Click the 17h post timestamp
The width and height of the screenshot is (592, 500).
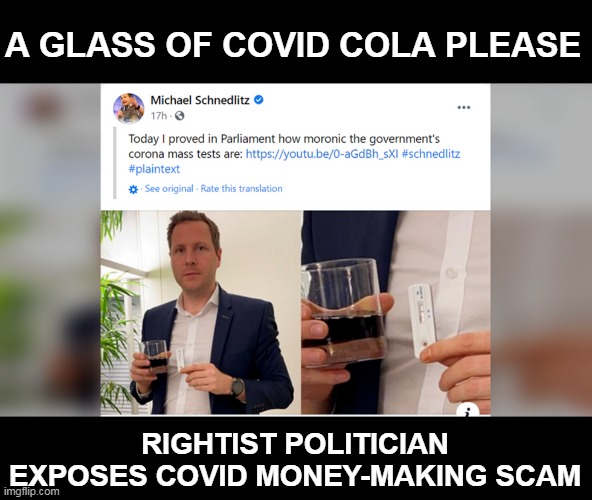159,116
